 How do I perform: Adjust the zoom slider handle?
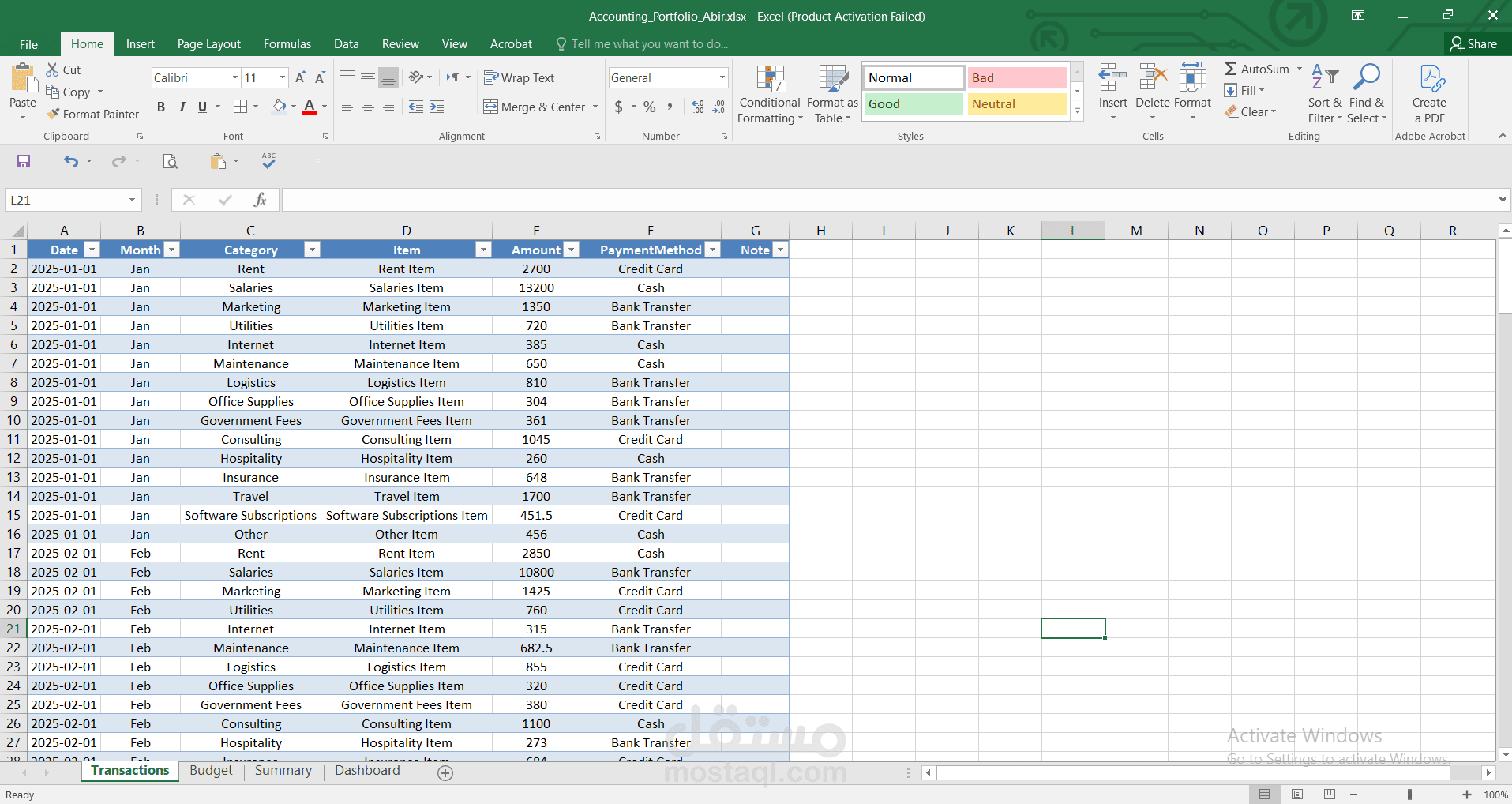click(x=1410, y=795)
